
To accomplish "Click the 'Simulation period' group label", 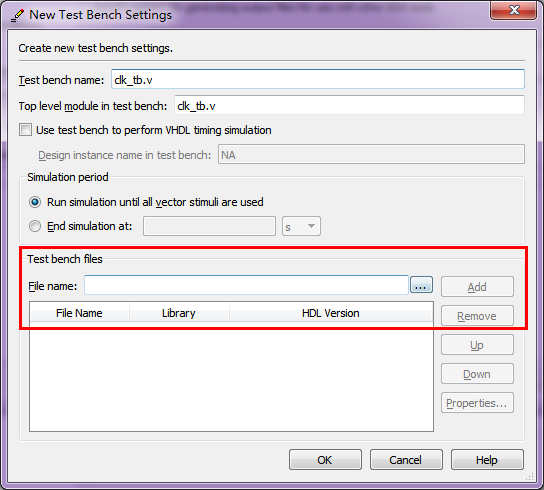I will (x=68, y=177).
